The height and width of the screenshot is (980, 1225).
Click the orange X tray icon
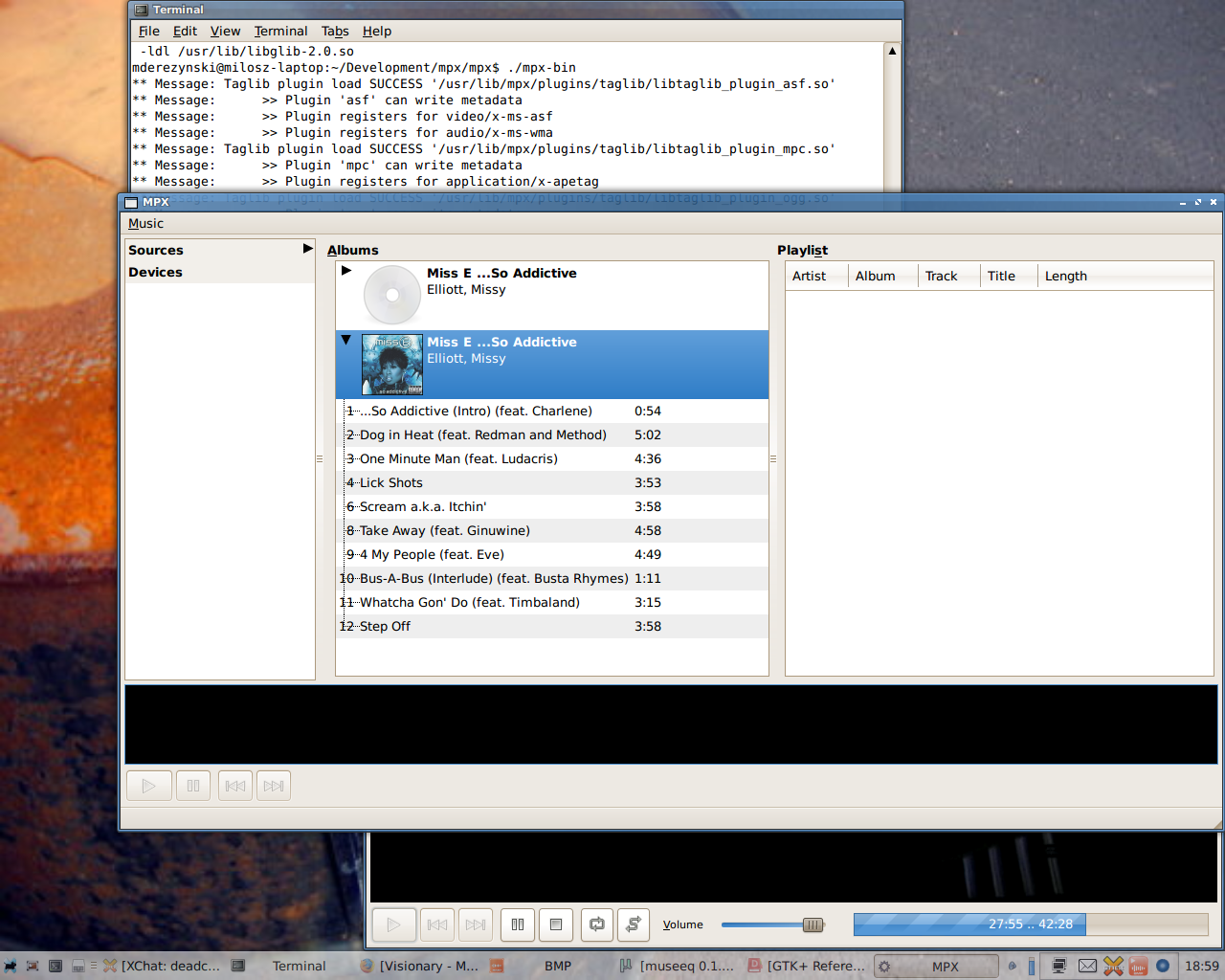coord(1113,966)
